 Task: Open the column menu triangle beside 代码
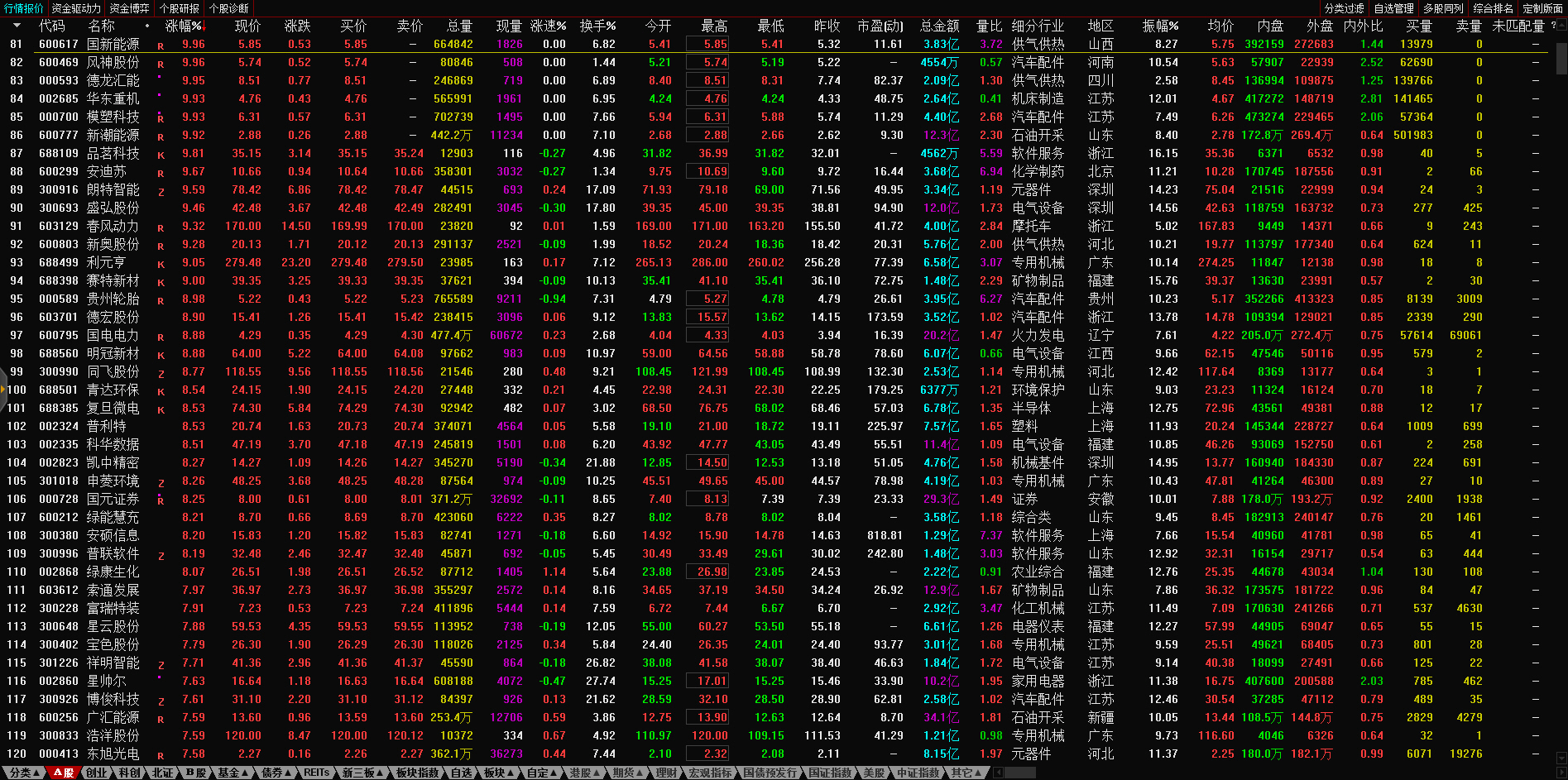pyautogui.click(x=17, y=26)
